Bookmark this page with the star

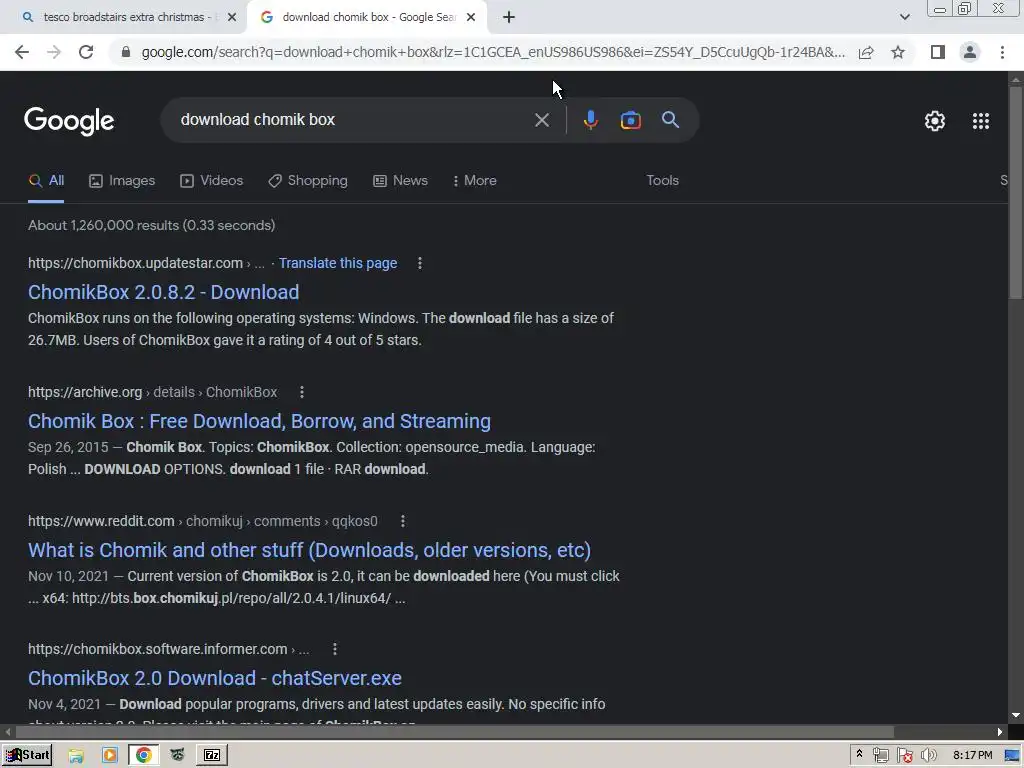pyautogui.click(x=898, y=52)
